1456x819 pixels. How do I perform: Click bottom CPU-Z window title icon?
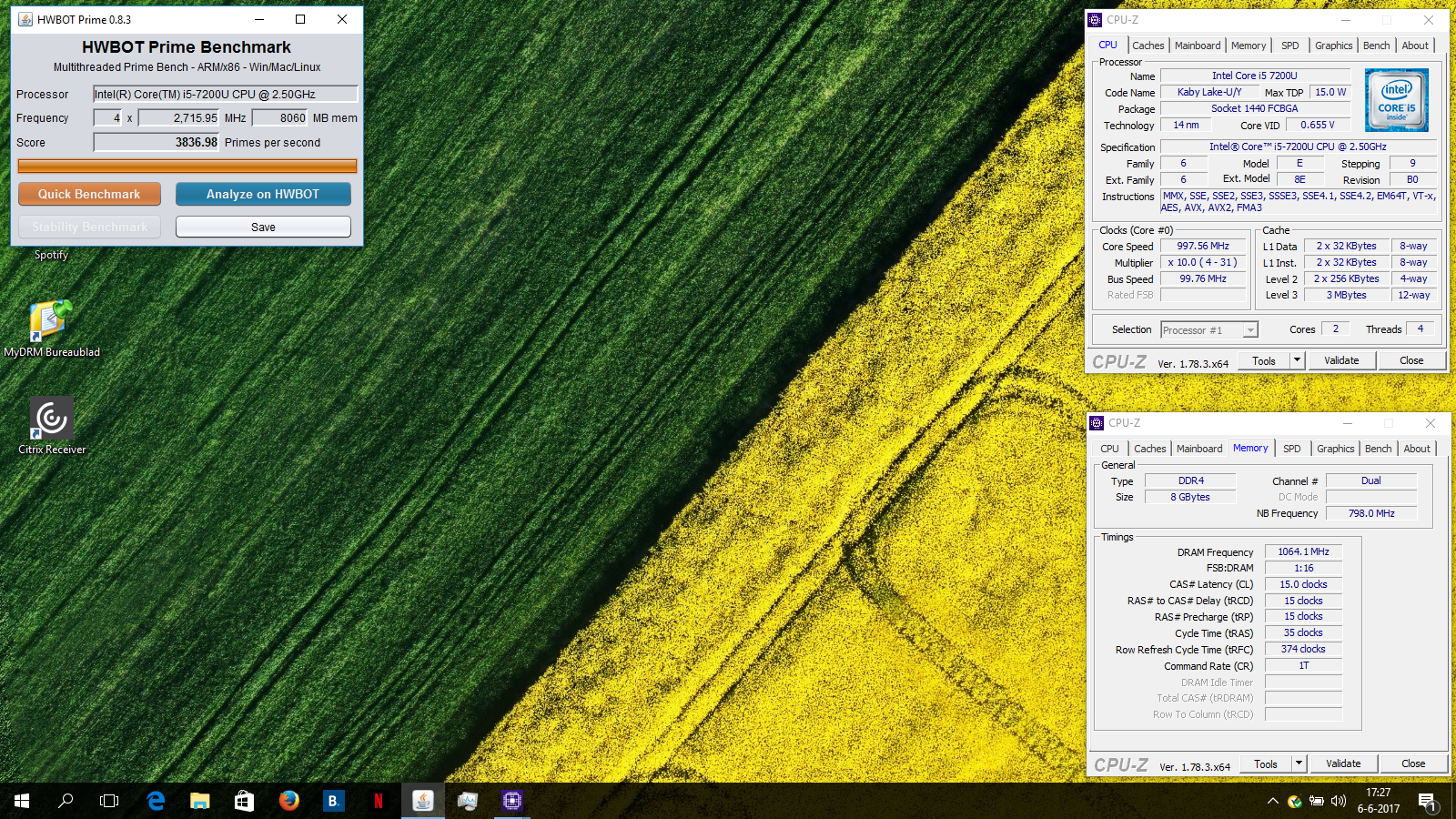(x=1097, y=423)
